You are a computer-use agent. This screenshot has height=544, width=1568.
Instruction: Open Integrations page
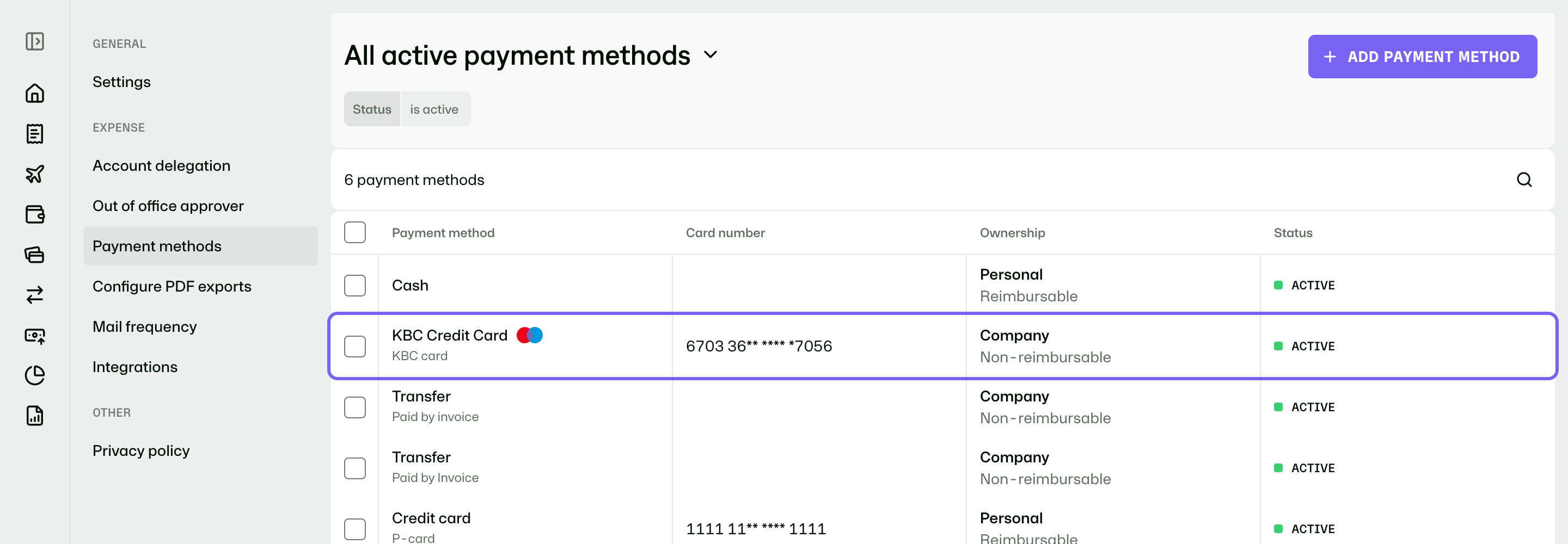pyautogui.click(x=135, y=367)
